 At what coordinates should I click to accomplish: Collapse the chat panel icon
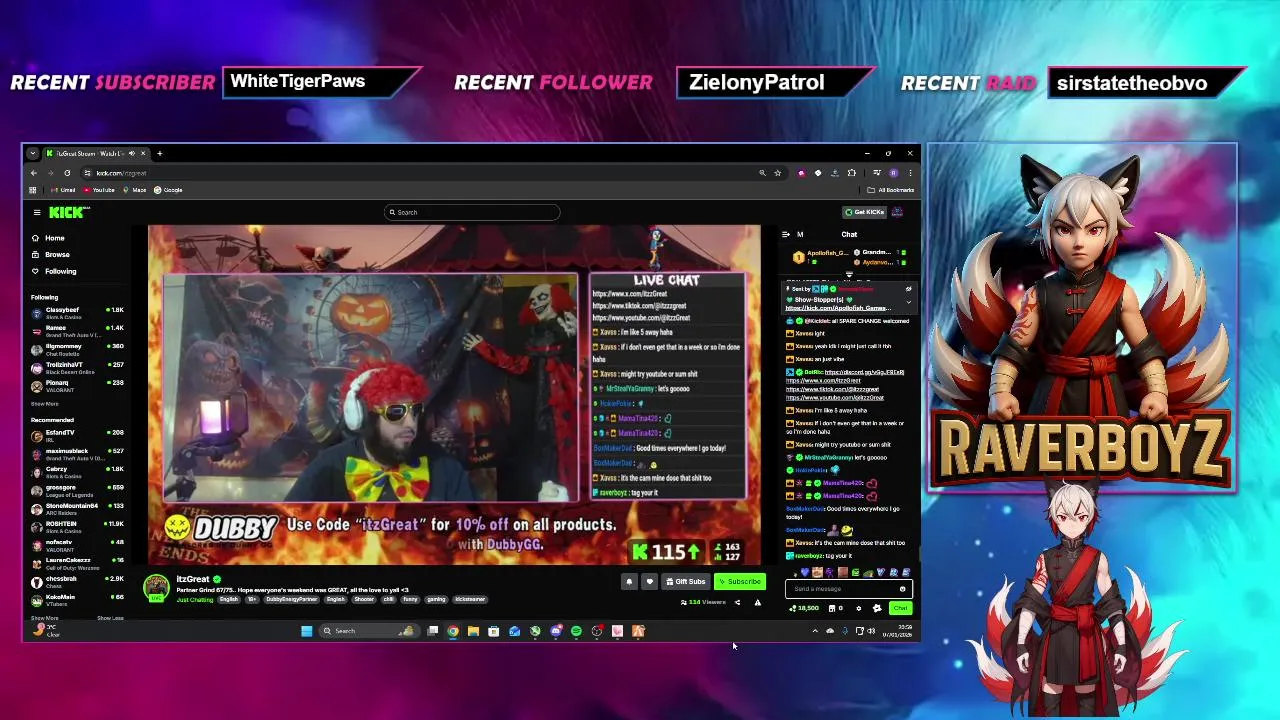coord(785,234)
